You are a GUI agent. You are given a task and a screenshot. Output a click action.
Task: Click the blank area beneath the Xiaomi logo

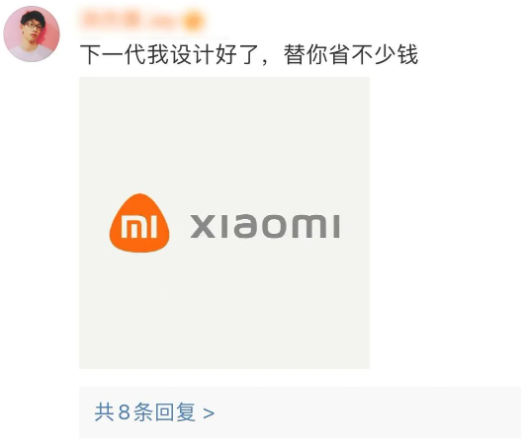point(224,310)
